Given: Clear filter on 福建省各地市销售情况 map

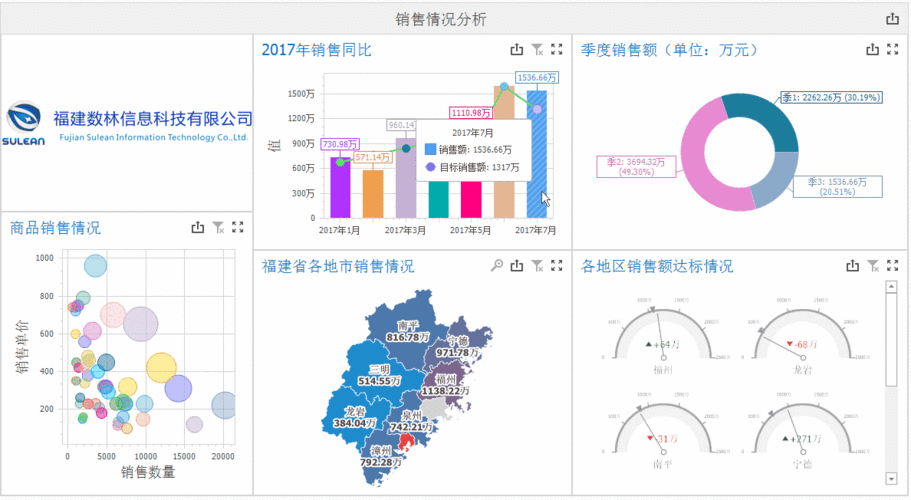Looking at the screenshot, I should [x=537, y=265].
